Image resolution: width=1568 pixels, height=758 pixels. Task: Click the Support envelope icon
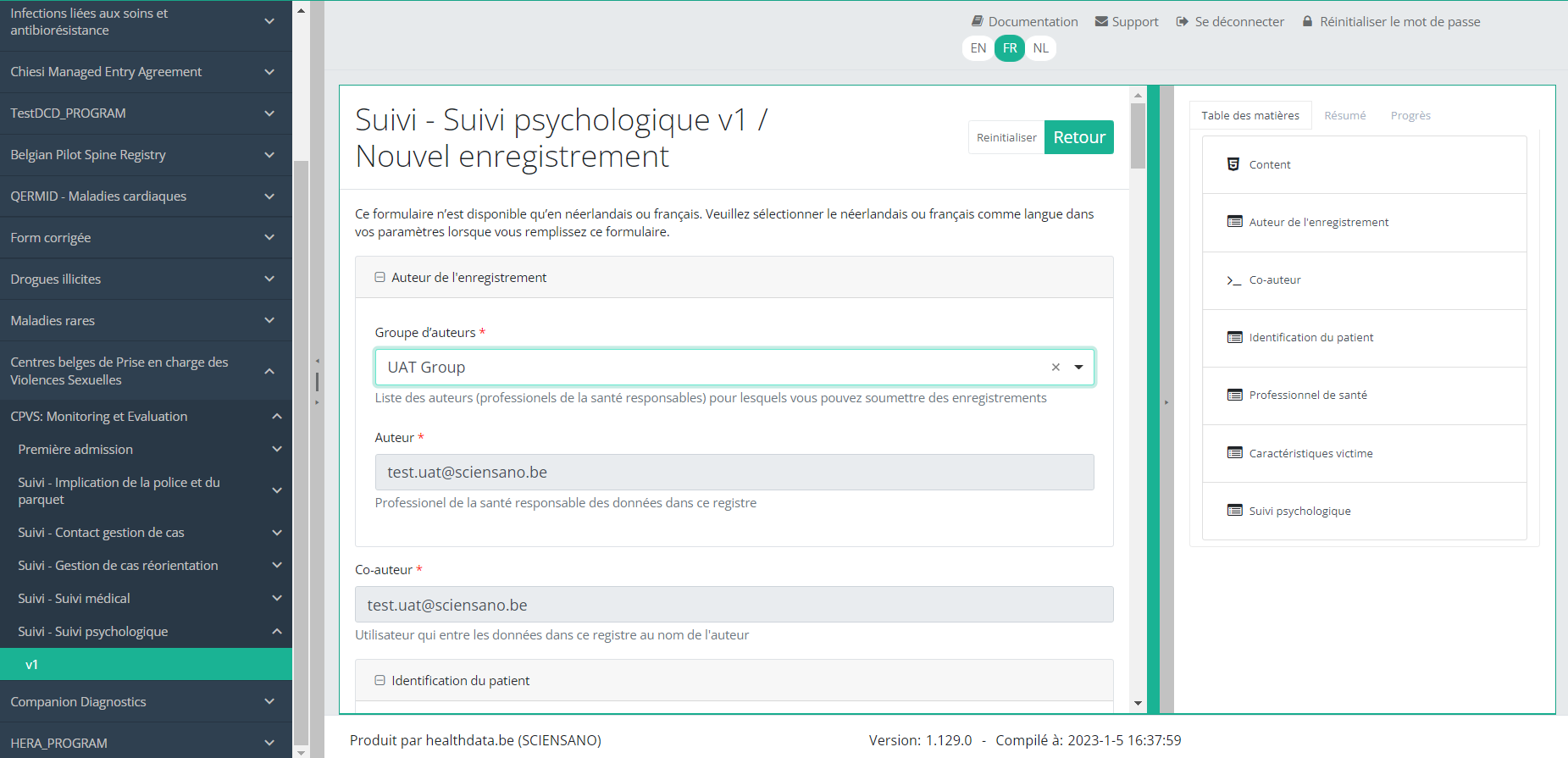pyautogui.click(x=1101, y=21)
